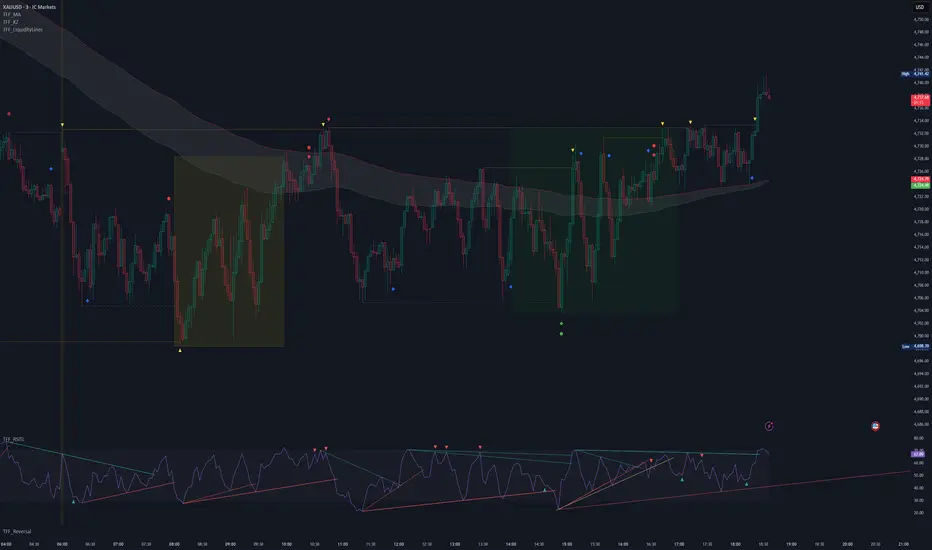Click the TFF_RSI pane indicator label

(14, 439)
